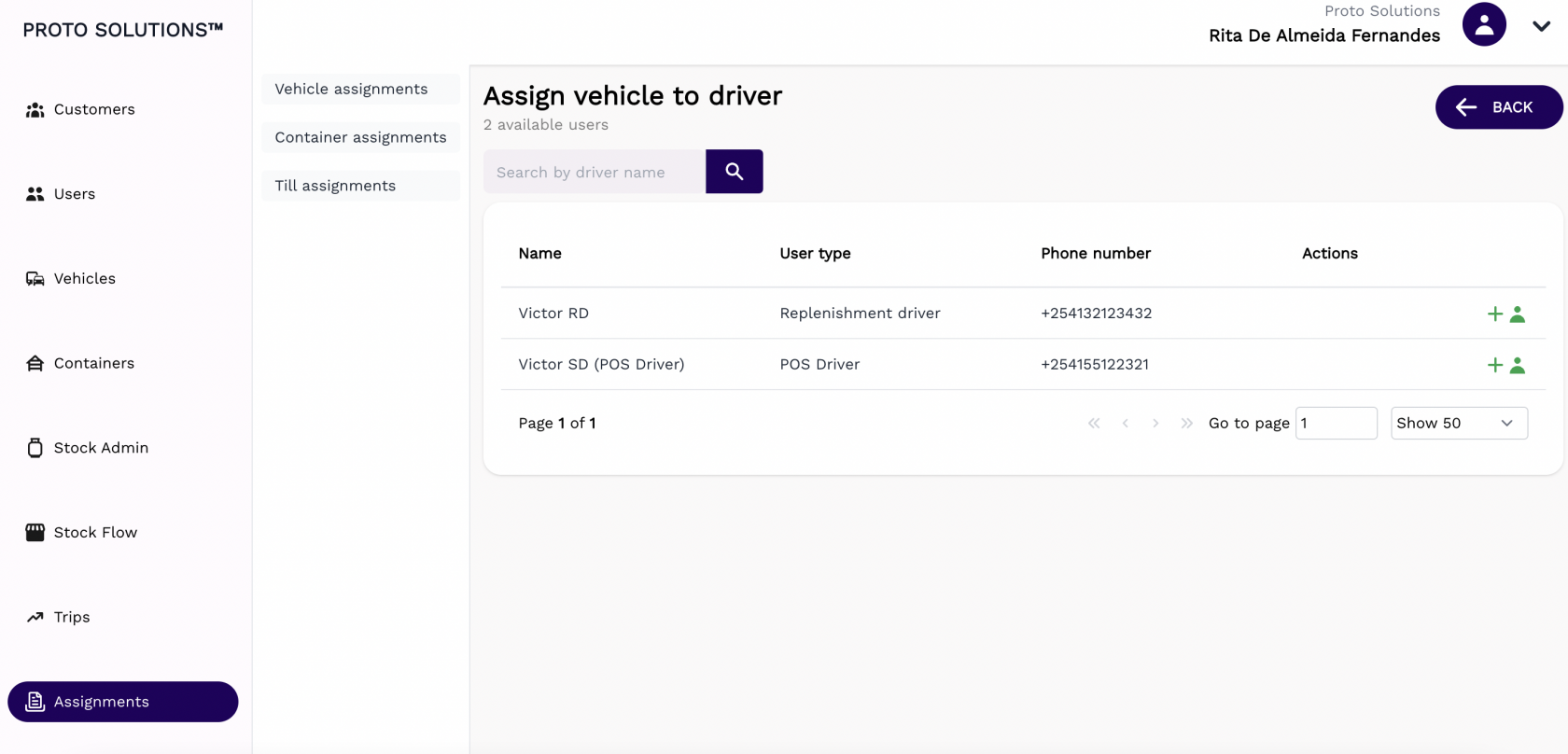The image size is (1568, 754).
Task: Click the User type column header
Action: [815, 253]
